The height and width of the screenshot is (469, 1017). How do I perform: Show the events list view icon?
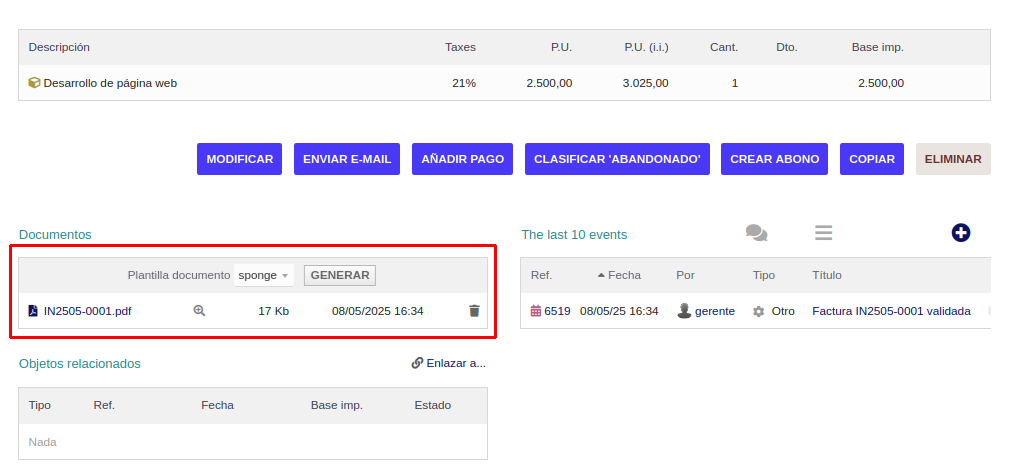tap(823, 233)
